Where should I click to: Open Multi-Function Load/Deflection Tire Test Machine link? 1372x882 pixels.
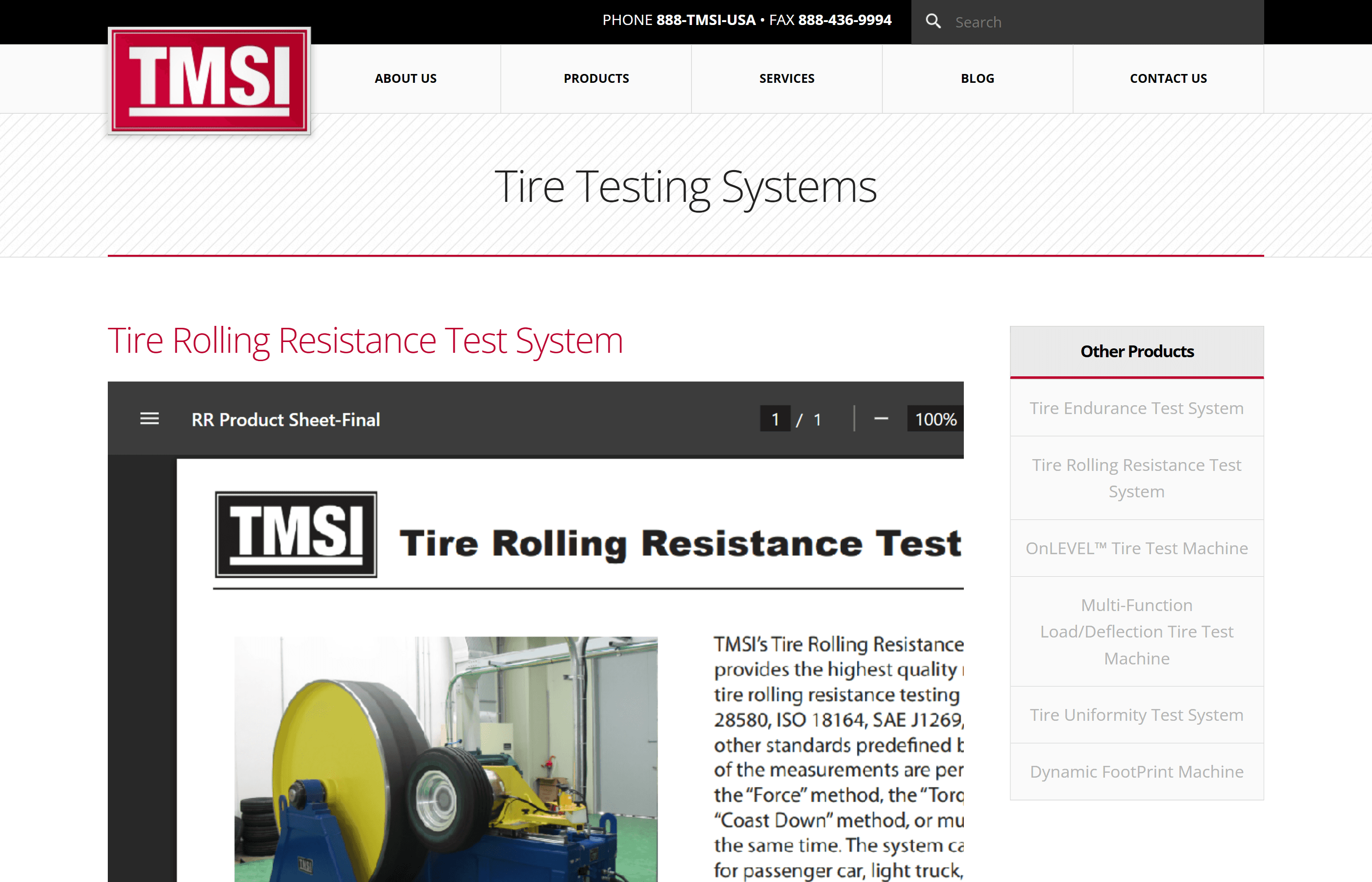point(1136,631)
